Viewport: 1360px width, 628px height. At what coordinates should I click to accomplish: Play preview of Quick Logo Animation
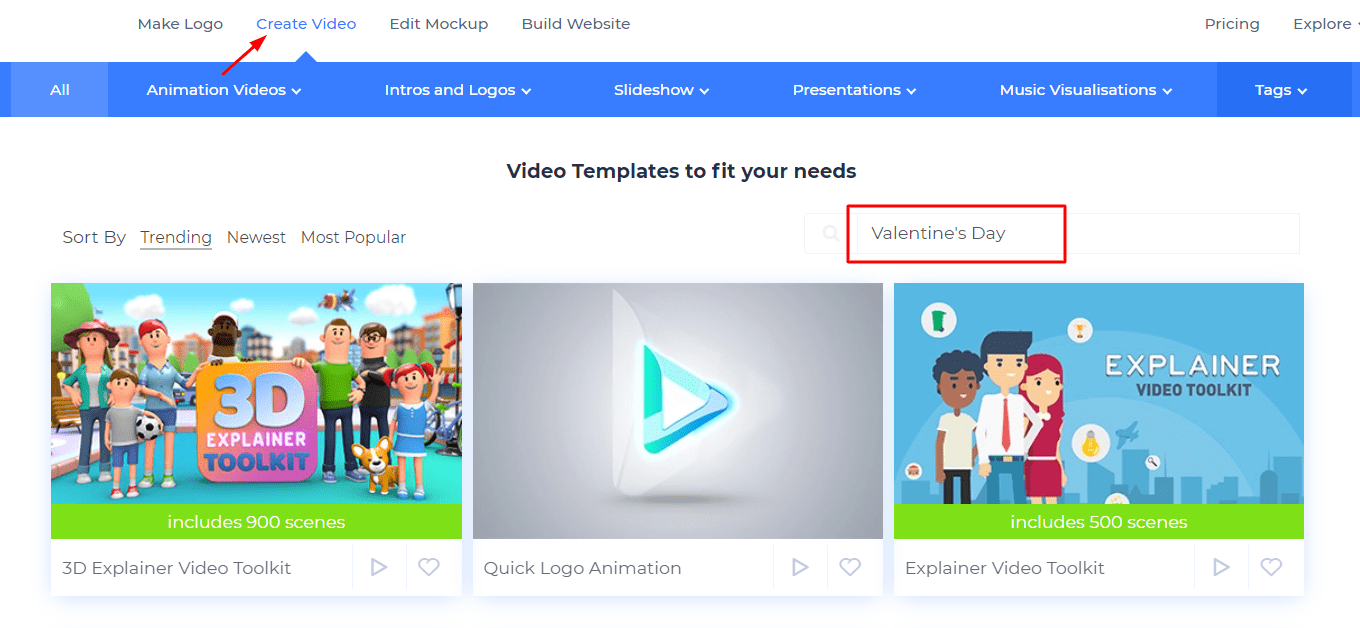click(x=800, y=567)
